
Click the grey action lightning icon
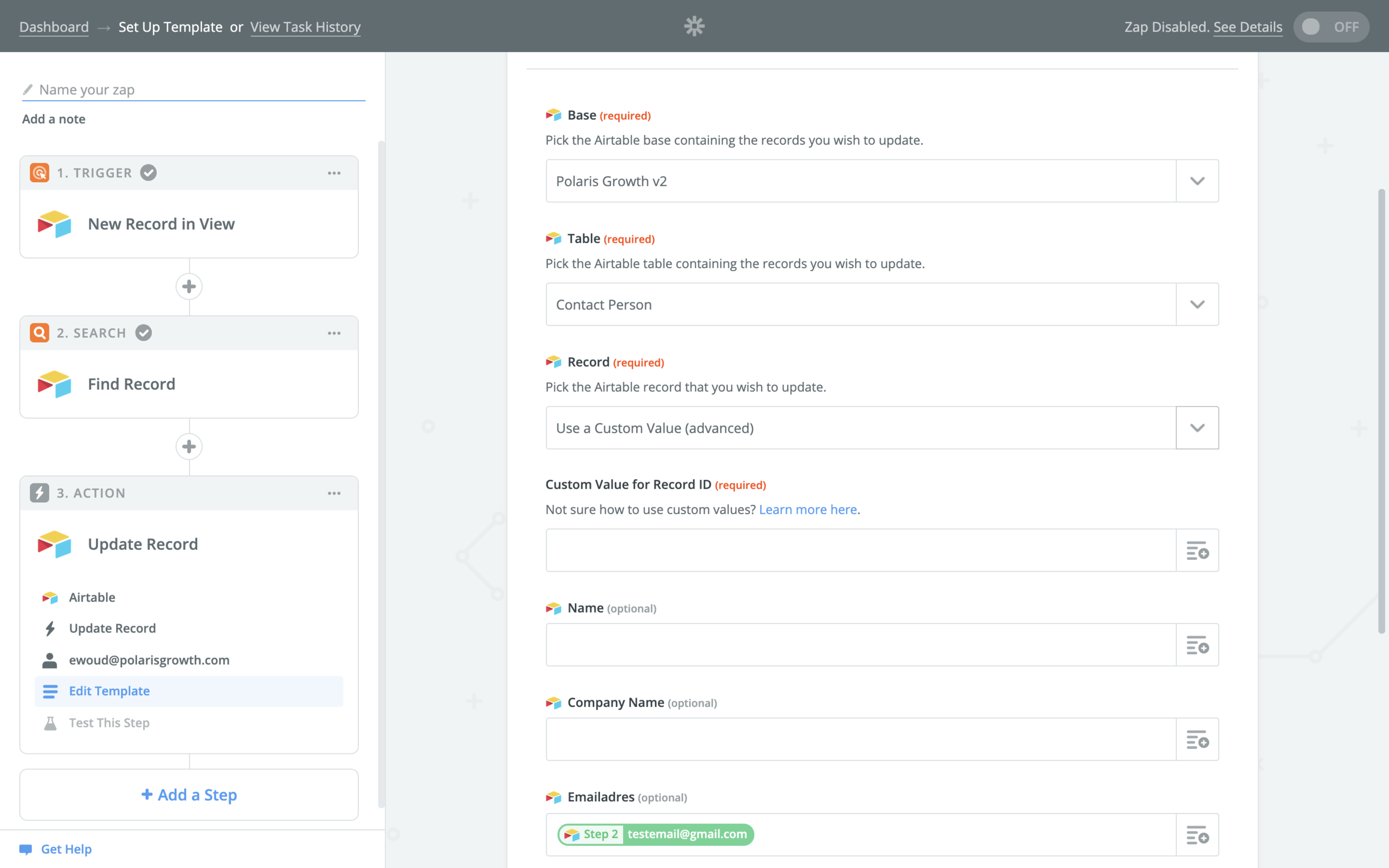click(39, 493)
